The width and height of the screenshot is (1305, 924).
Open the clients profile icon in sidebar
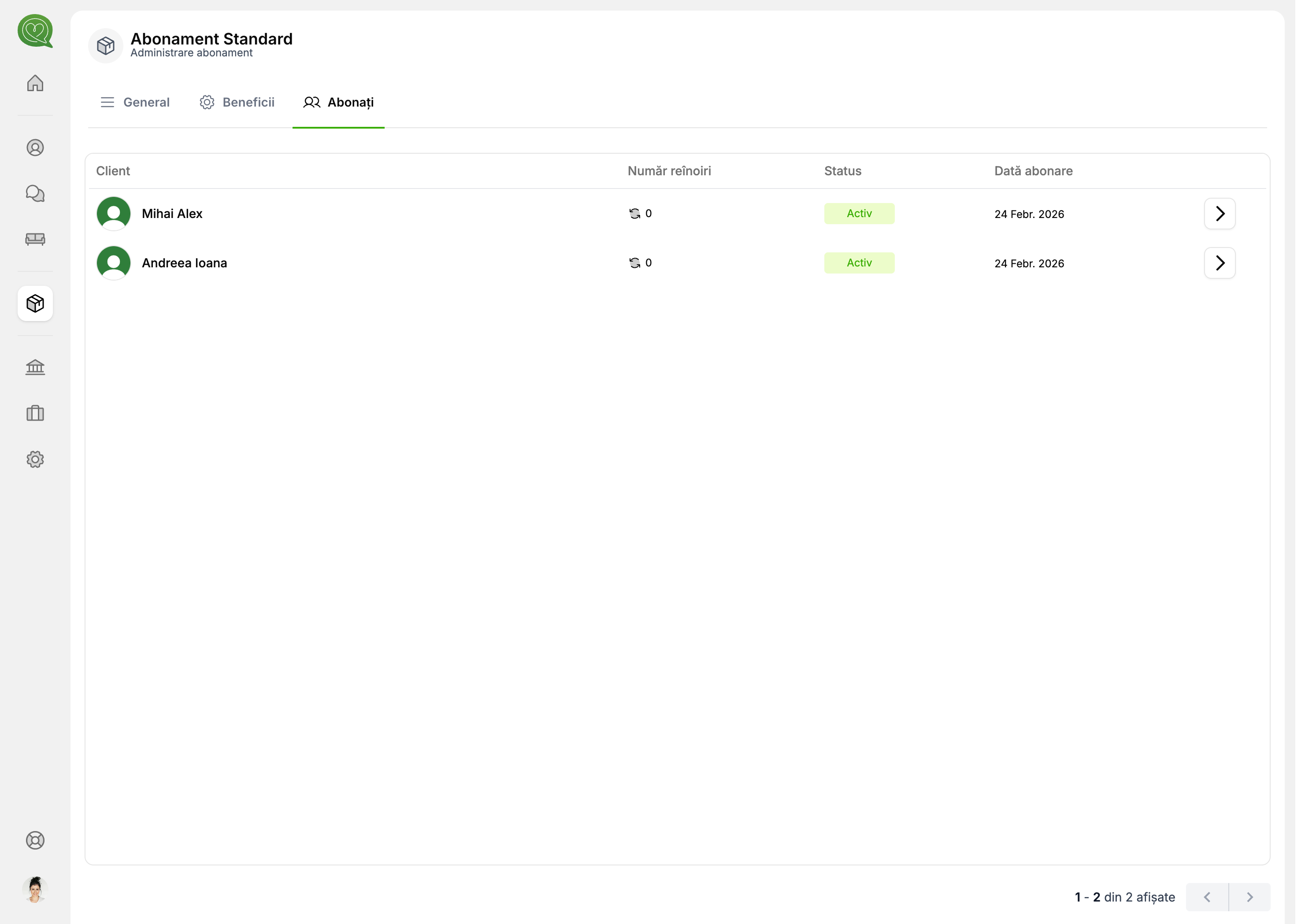(35, 148)
